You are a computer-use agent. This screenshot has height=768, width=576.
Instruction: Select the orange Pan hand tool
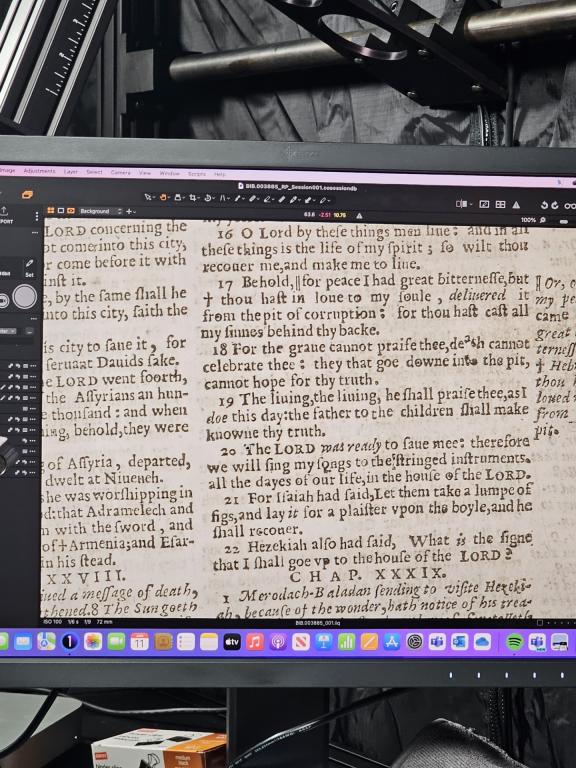tap(164, 198)
